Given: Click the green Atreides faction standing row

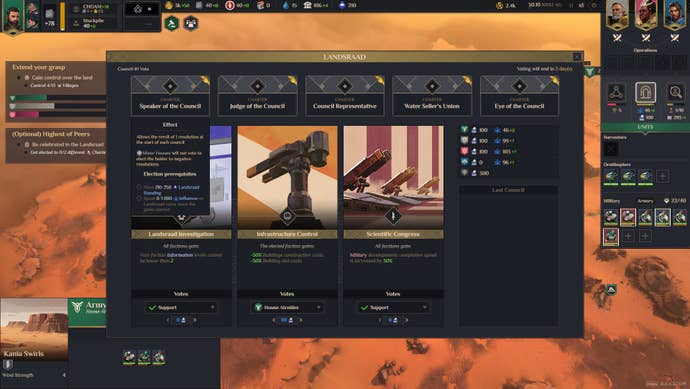Looking at the screenshot, I should click(509, 130).
